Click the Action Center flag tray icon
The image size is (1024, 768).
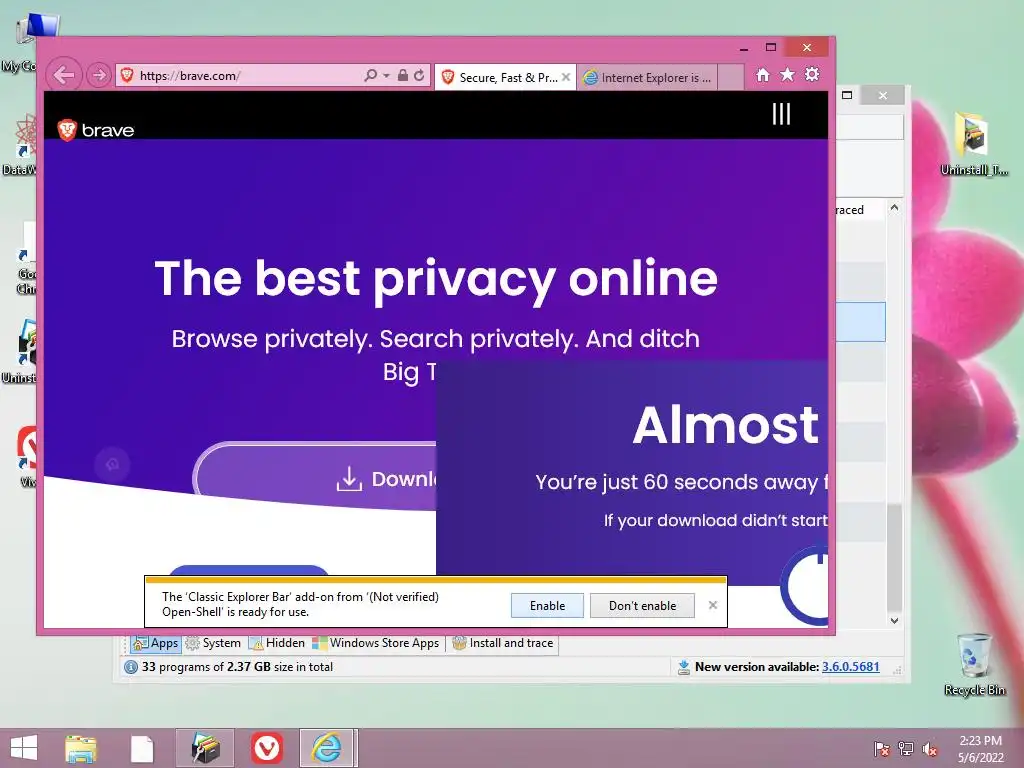[x=881, y=748]
